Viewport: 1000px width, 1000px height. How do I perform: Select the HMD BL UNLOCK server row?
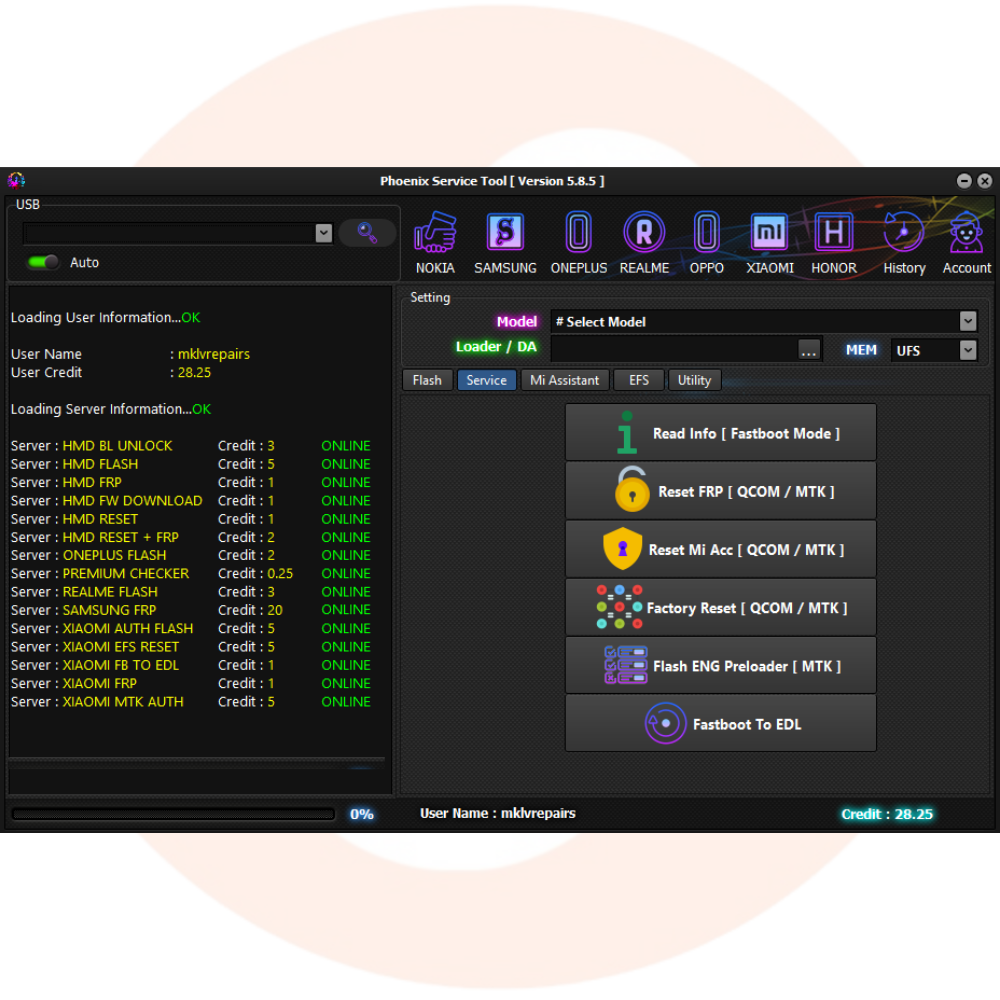point(191,446)
